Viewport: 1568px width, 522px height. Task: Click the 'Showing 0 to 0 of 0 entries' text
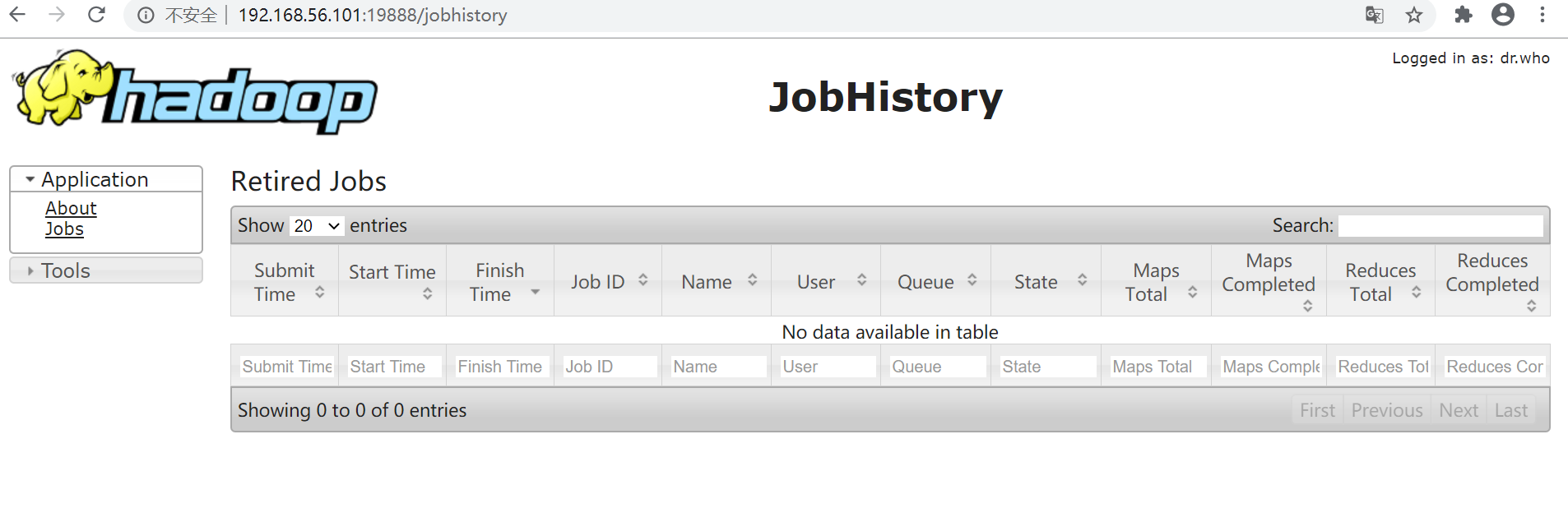pos(352,410)
